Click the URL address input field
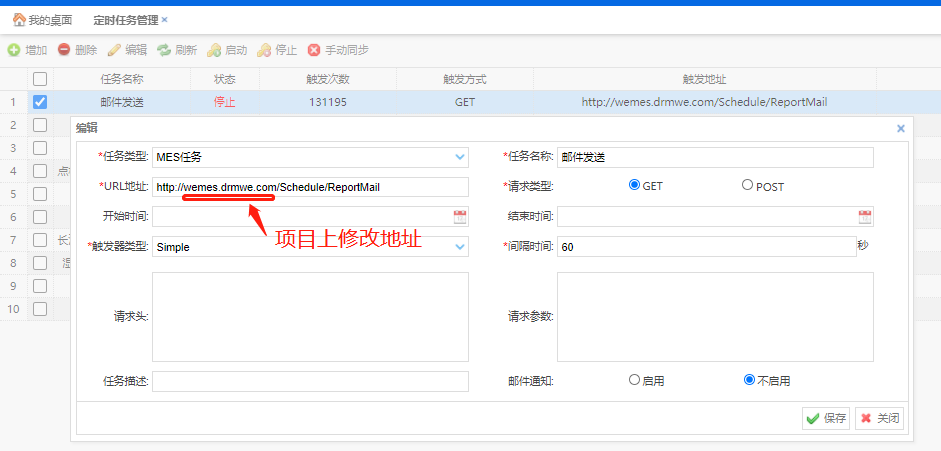 coord(310,187)
